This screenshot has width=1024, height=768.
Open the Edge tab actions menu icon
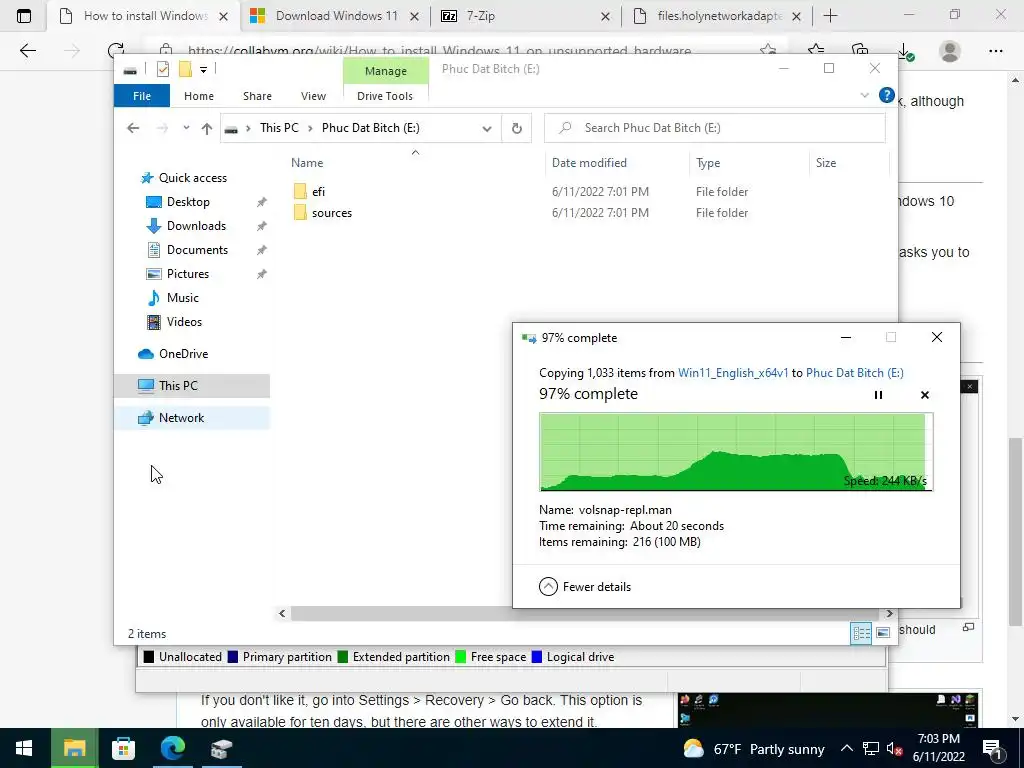point(24,16)
